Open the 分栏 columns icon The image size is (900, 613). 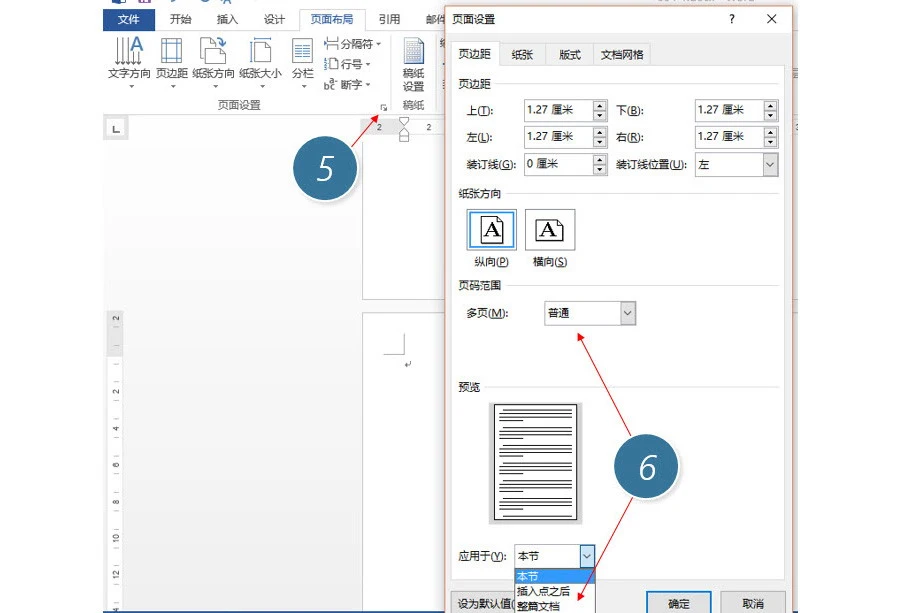click(x=302, y=62)
